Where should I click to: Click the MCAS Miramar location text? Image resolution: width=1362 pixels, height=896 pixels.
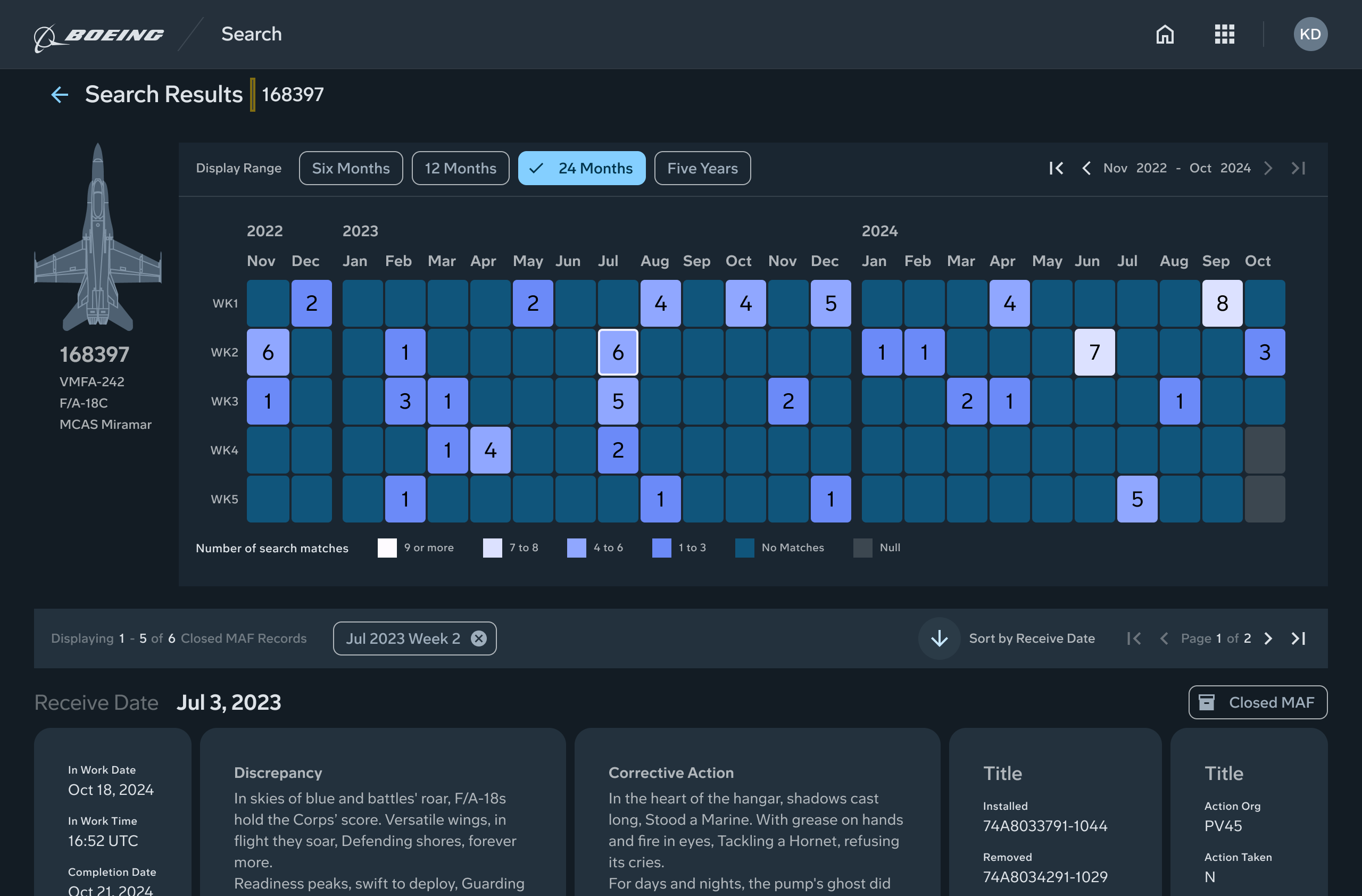pos(105,425)
